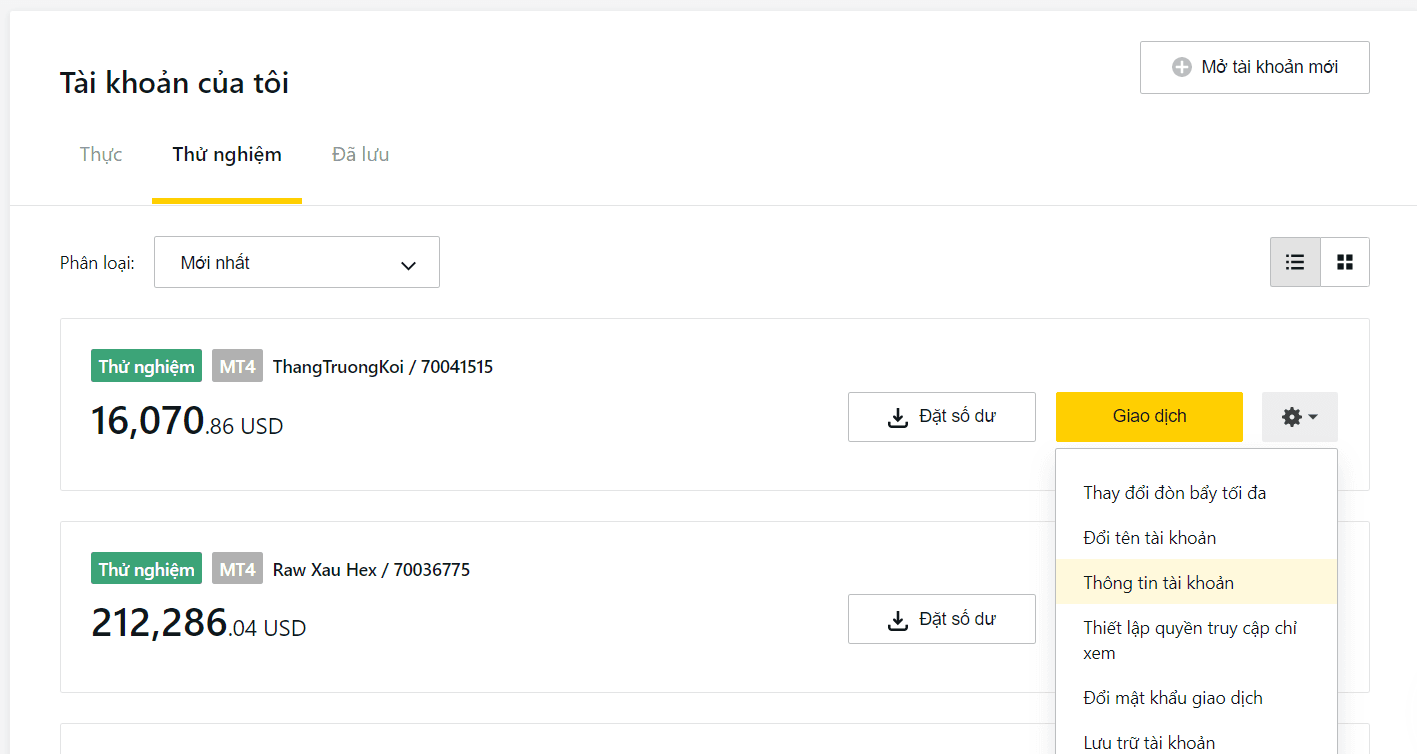The height and width of the screenshot is (754, 1417).
Task: Click Mở tài khoản mới button
Action: point(1254,67)
